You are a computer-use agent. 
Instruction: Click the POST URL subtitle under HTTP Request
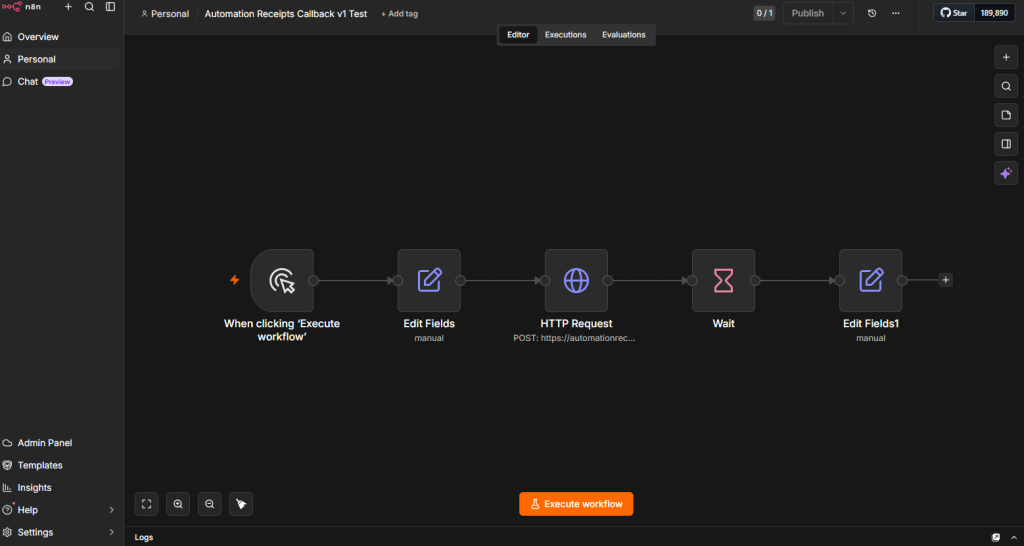[x=574, y=338]
